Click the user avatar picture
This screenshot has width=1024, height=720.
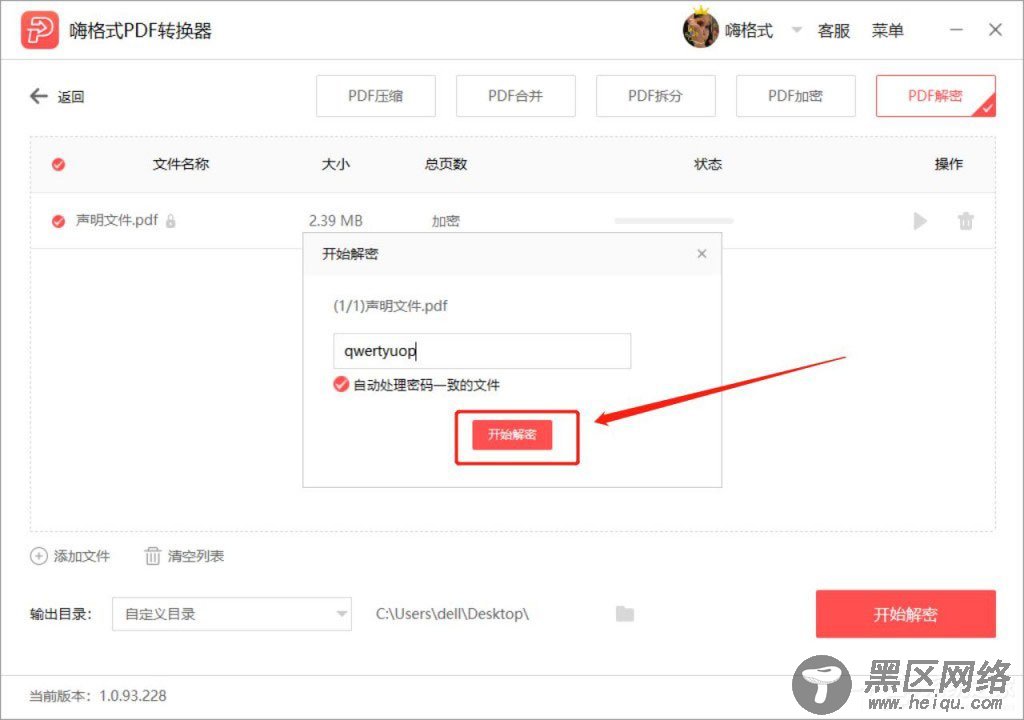(x=700, y=29)
